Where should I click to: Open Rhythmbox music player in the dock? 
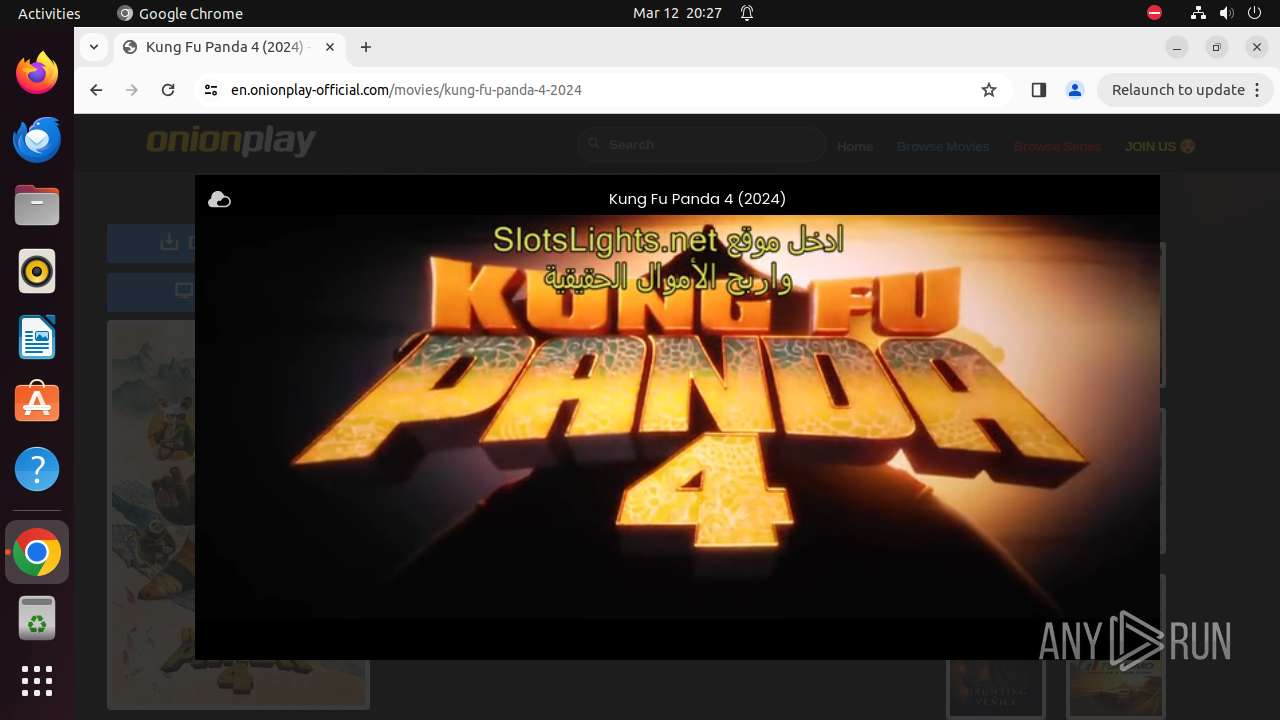[37, 271]
